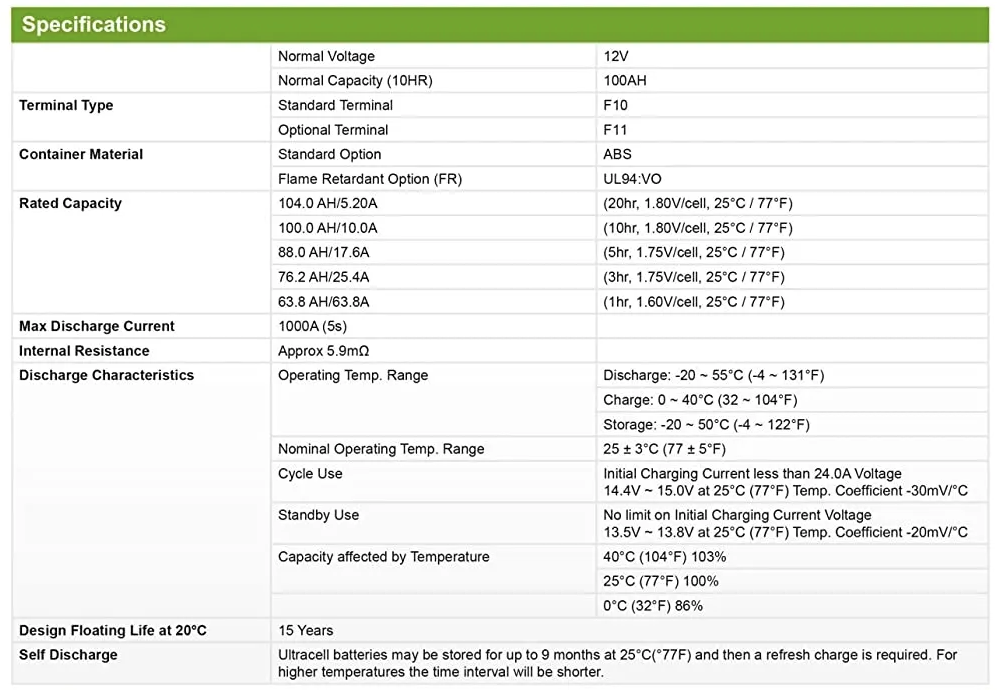This screenshot has height=690, width=1001.
Task: Select the Normal Voltage 12V value cell
Action: tap(616, 57)
